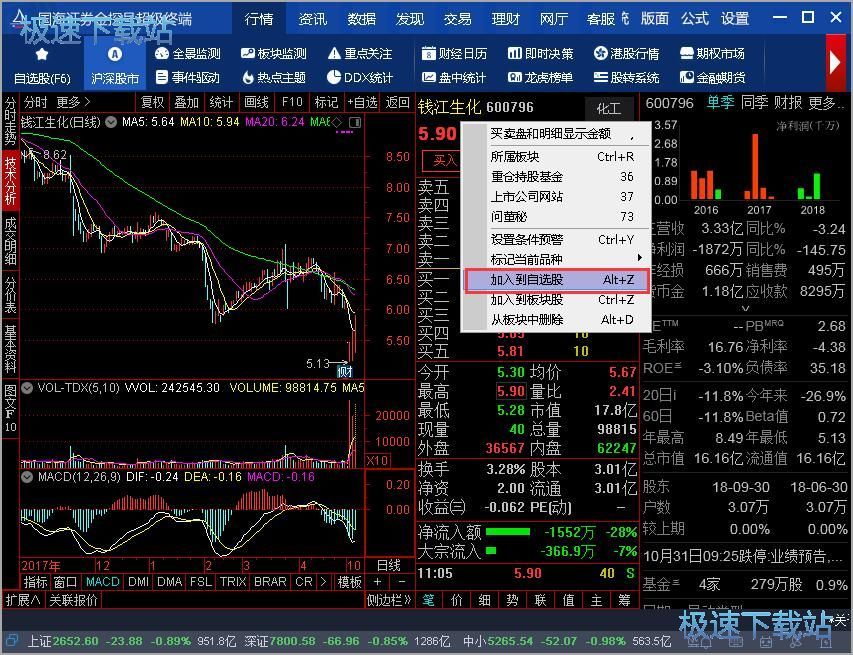Open 即时决策 tool

[540, 53]
